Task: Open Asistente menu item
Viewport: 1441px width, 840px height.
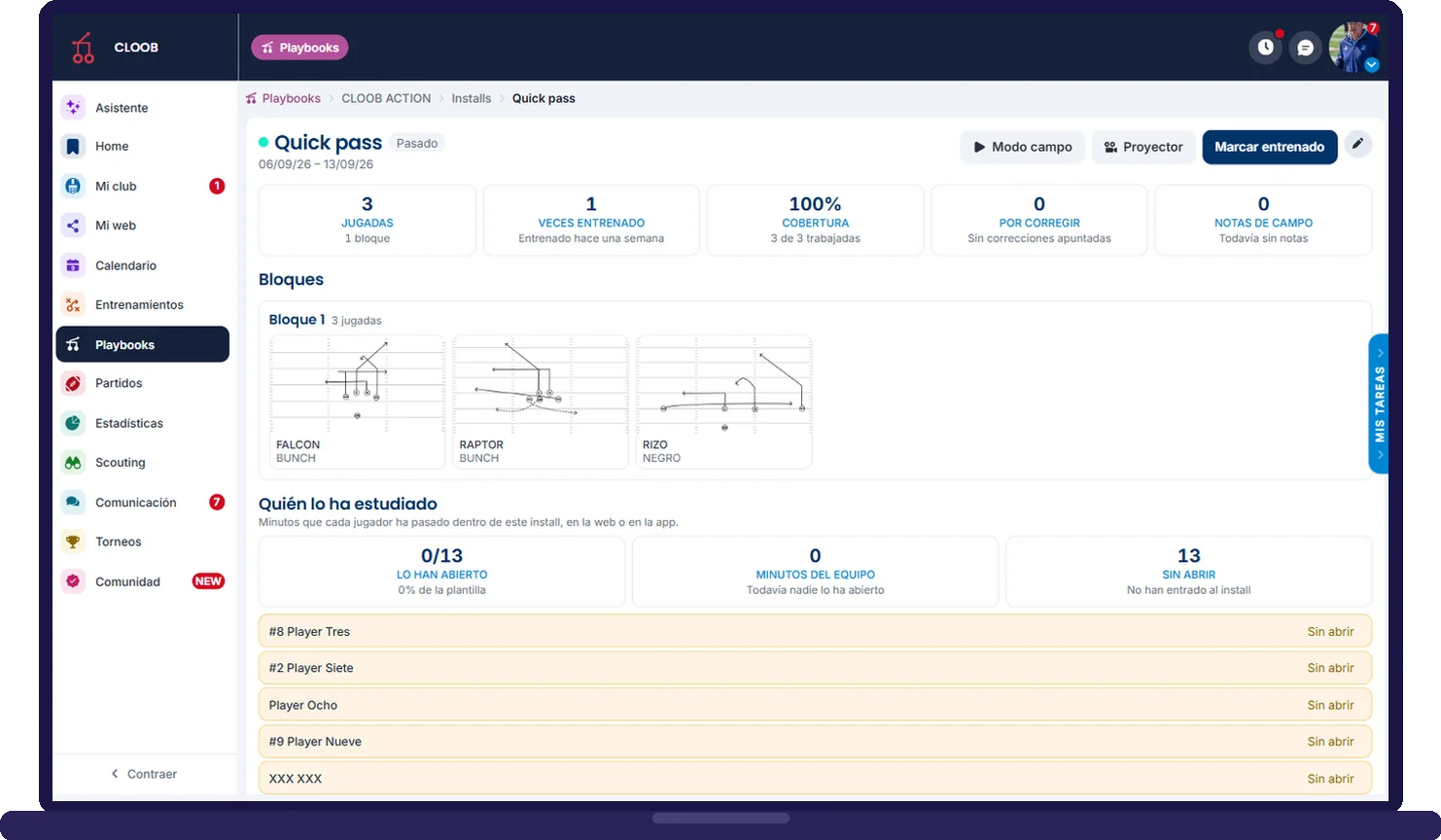Action: pyautogui.click(x=143, y=108)
